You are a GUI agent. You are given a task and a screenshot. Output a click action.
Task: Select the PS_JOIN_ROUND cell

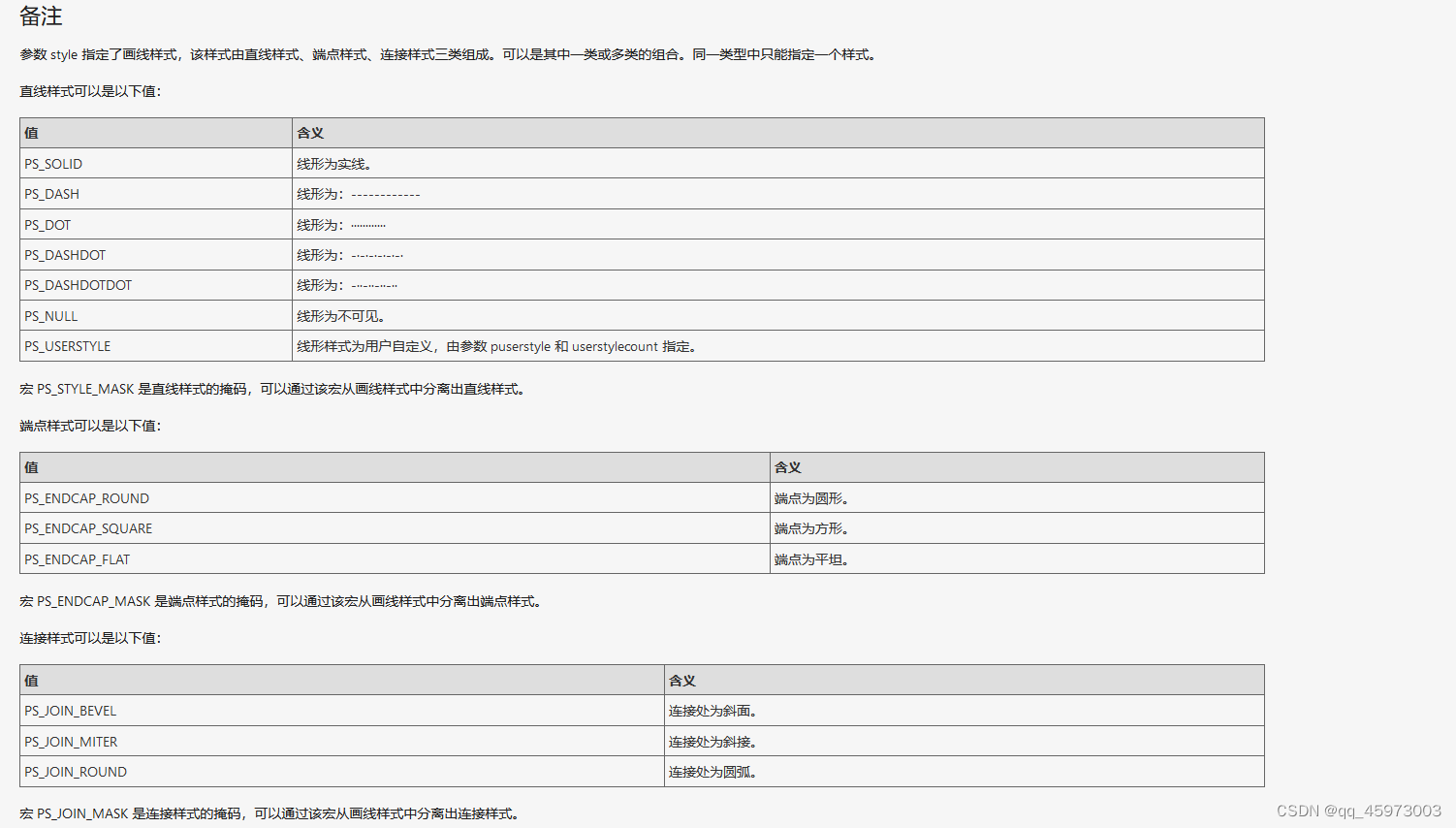pos(342,772)
